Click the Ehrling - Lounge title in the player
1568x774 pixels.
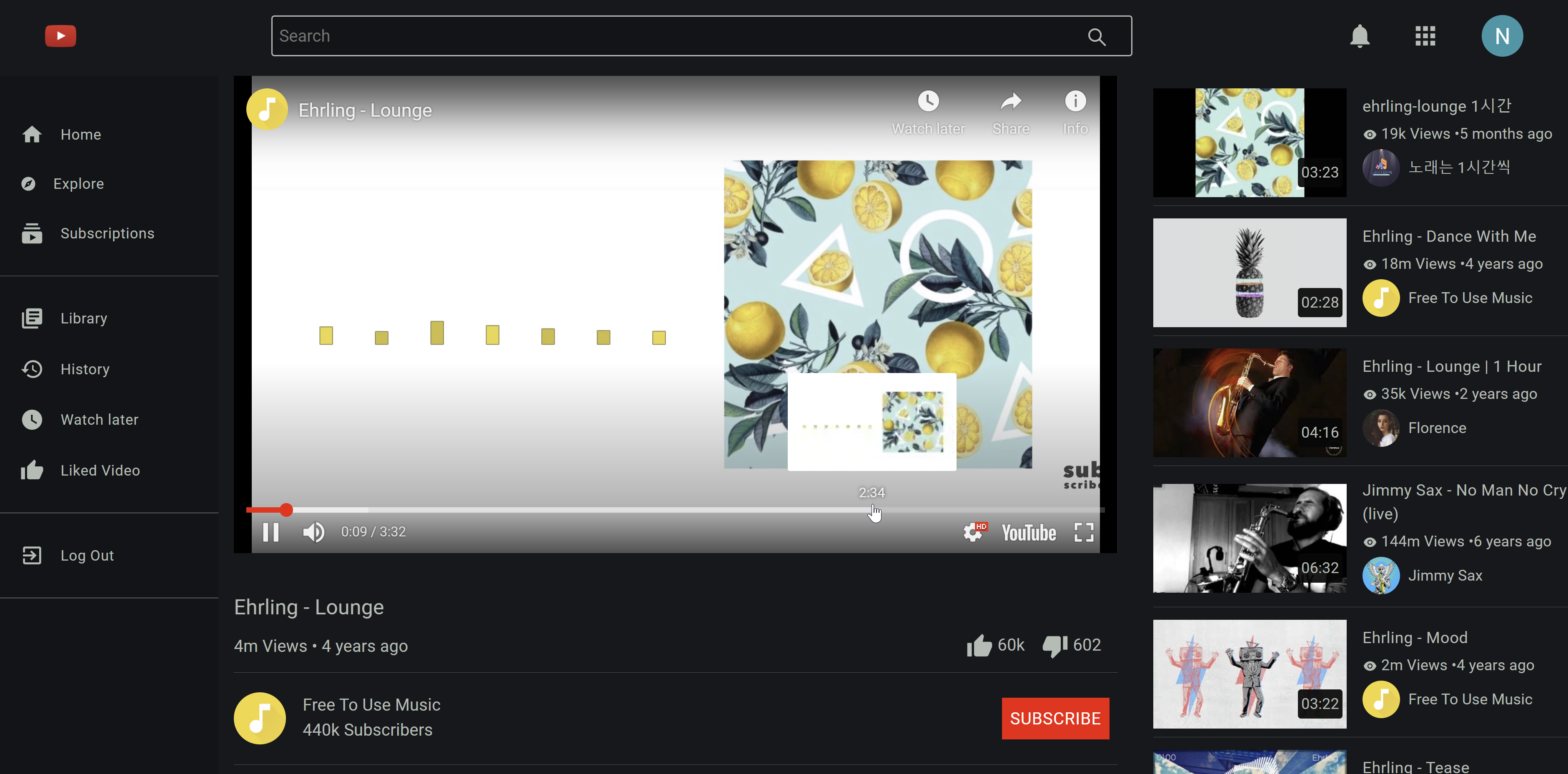(365, 110)
